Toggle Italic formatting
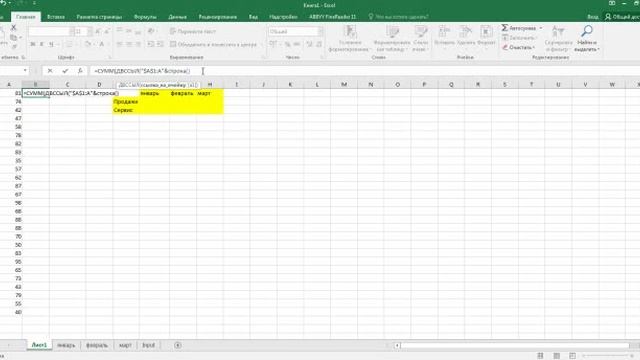 (x=42, y=44)
